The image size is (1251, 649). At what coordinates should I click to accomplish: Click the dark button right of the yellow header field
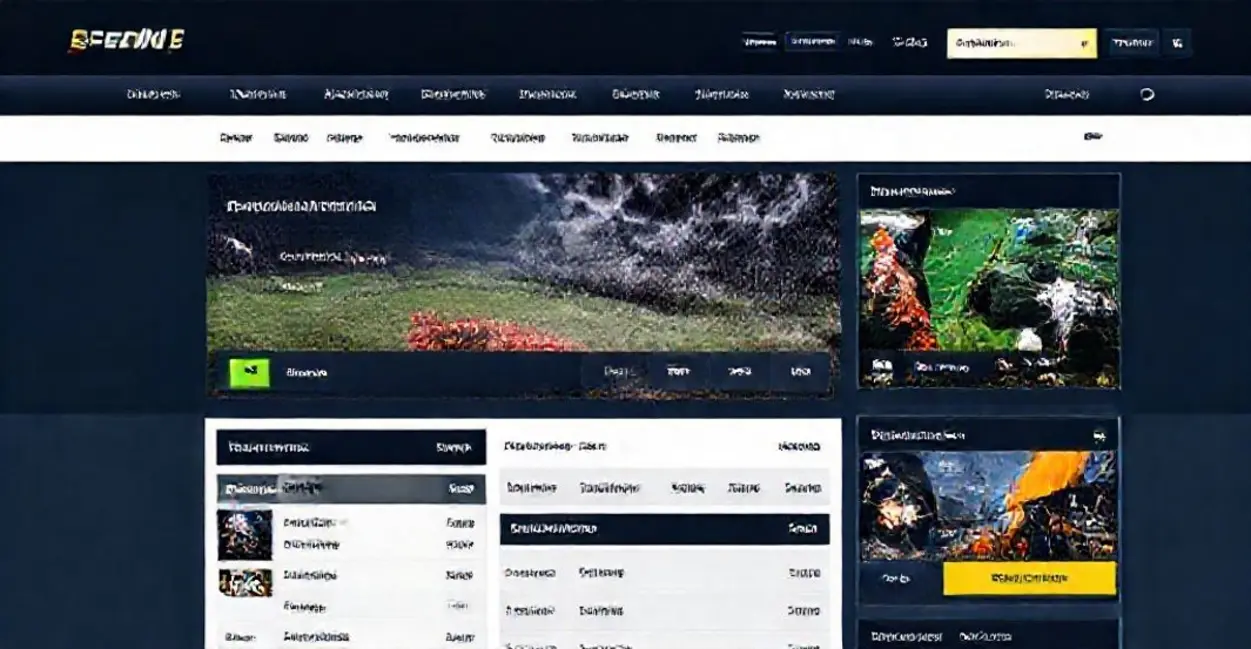tap(1132, 43)
